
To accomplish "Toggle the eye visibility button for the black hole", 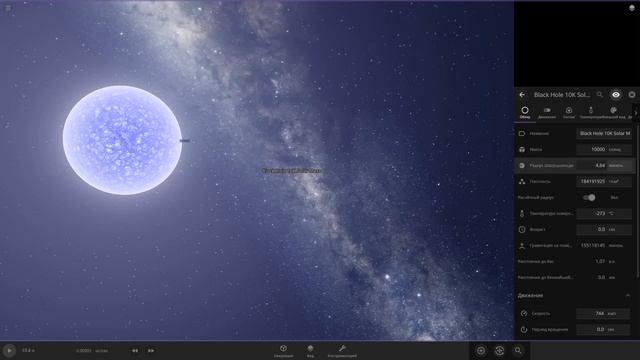I will tap(616, 95).
